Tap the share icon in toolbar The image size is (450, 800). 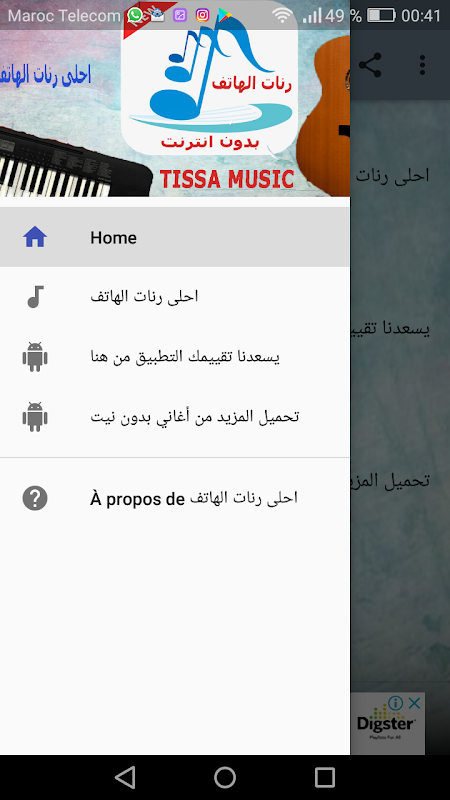[x=370, y=65]
